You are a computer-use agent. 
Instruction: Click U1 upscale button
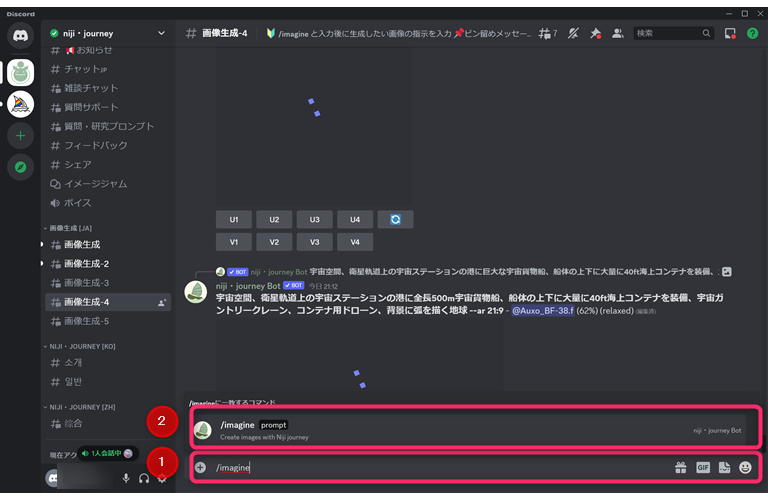click(234, 219)
